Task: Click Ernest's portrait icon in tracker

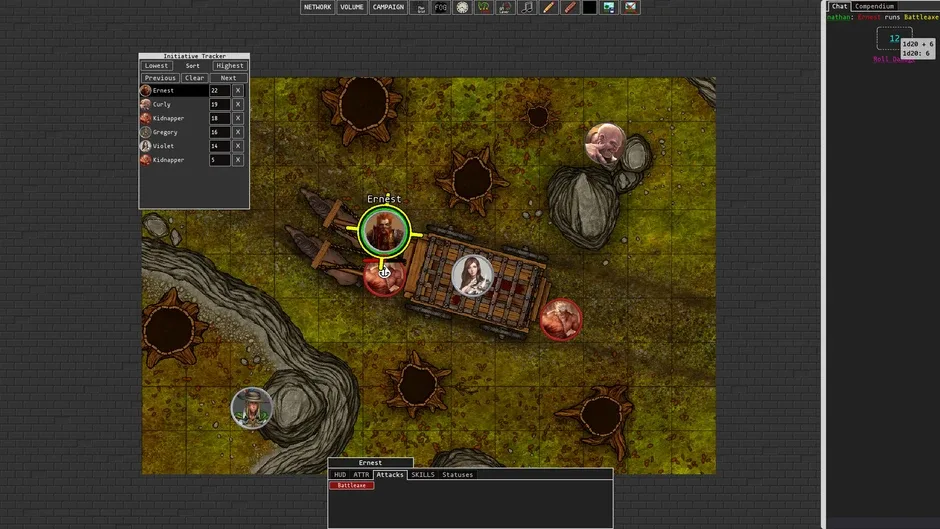Action: click(x=146, y=91)
